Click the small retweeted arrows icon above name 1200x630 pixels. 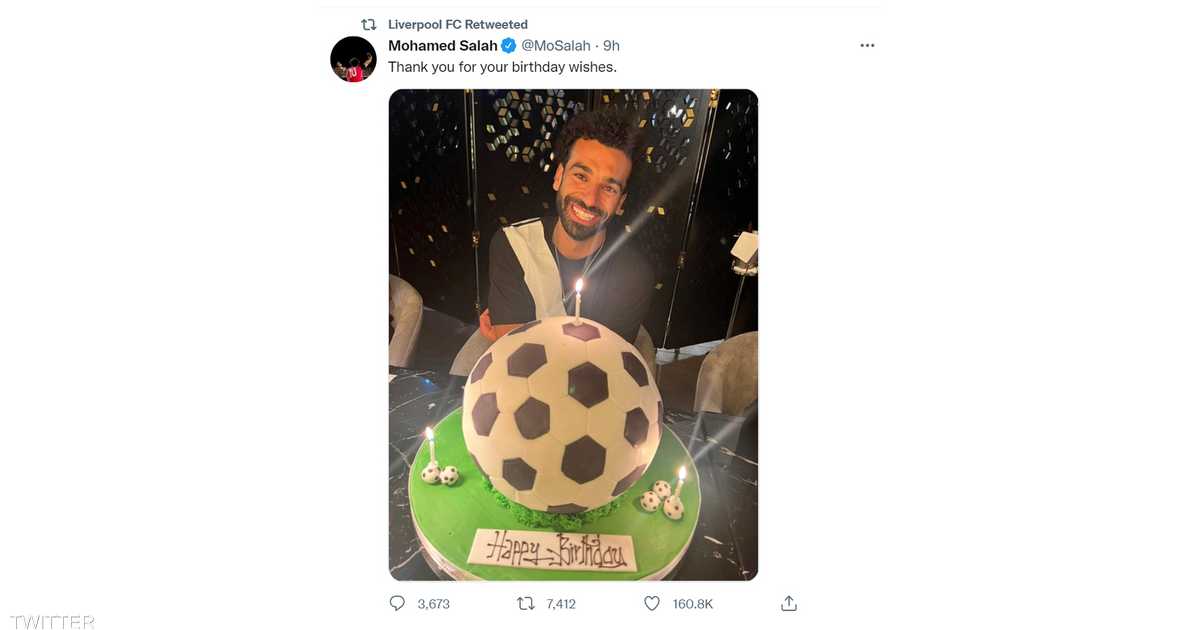tap(369, 24)
